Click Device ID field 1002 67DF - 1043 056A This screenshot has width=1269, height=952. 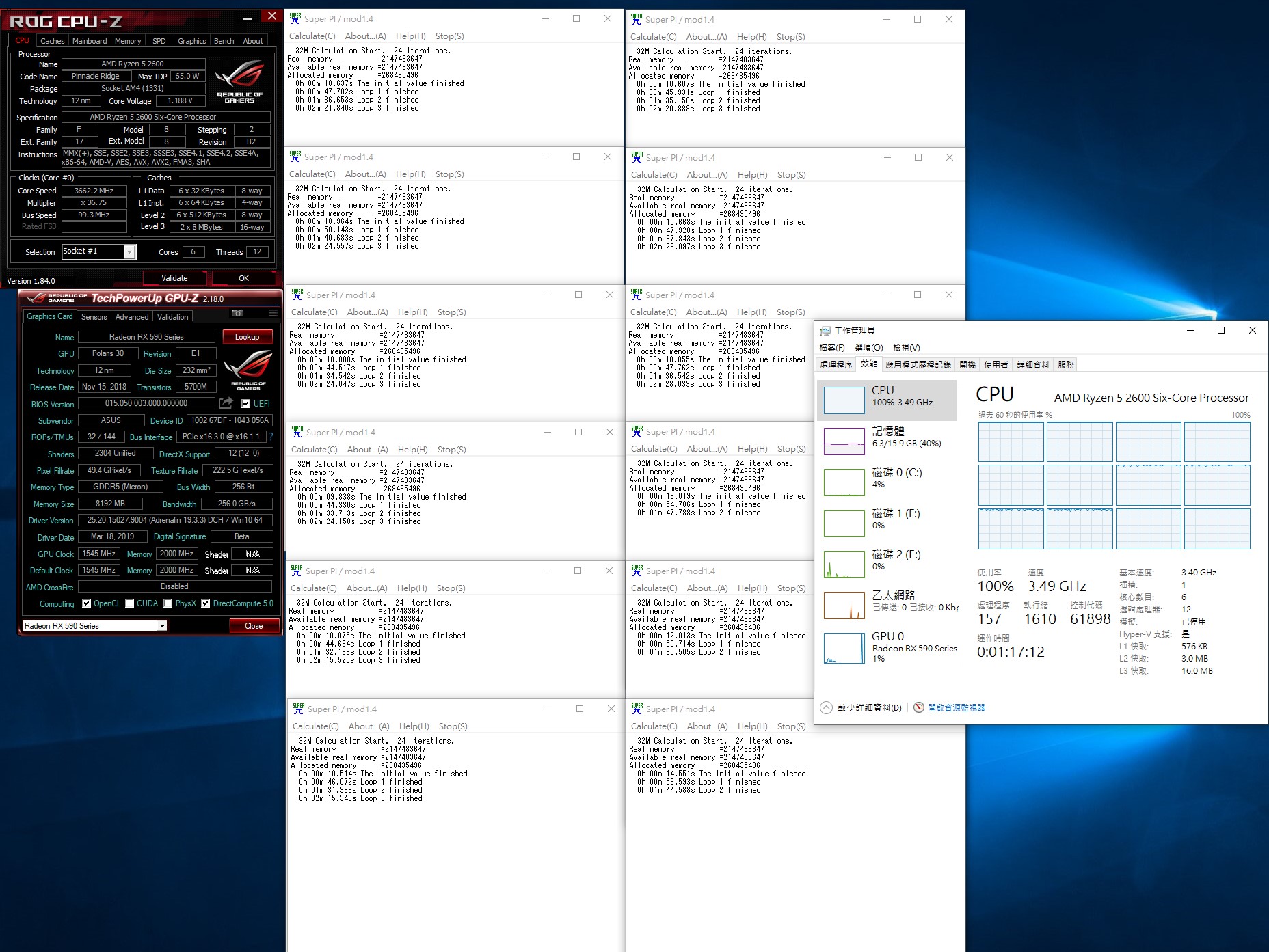tap(230, 420)
